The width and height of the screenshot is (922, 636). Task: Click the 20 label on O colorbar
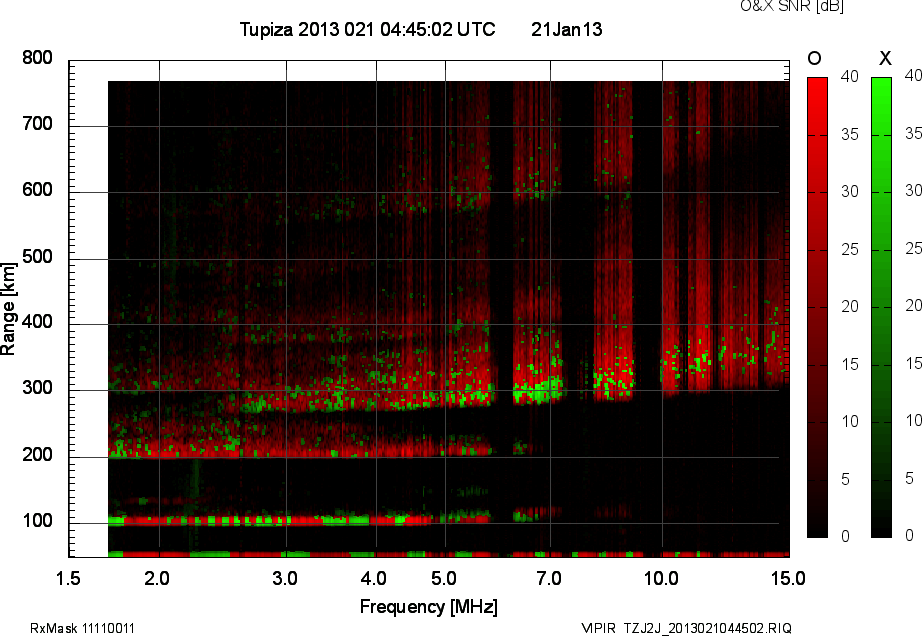pos(850,306)
